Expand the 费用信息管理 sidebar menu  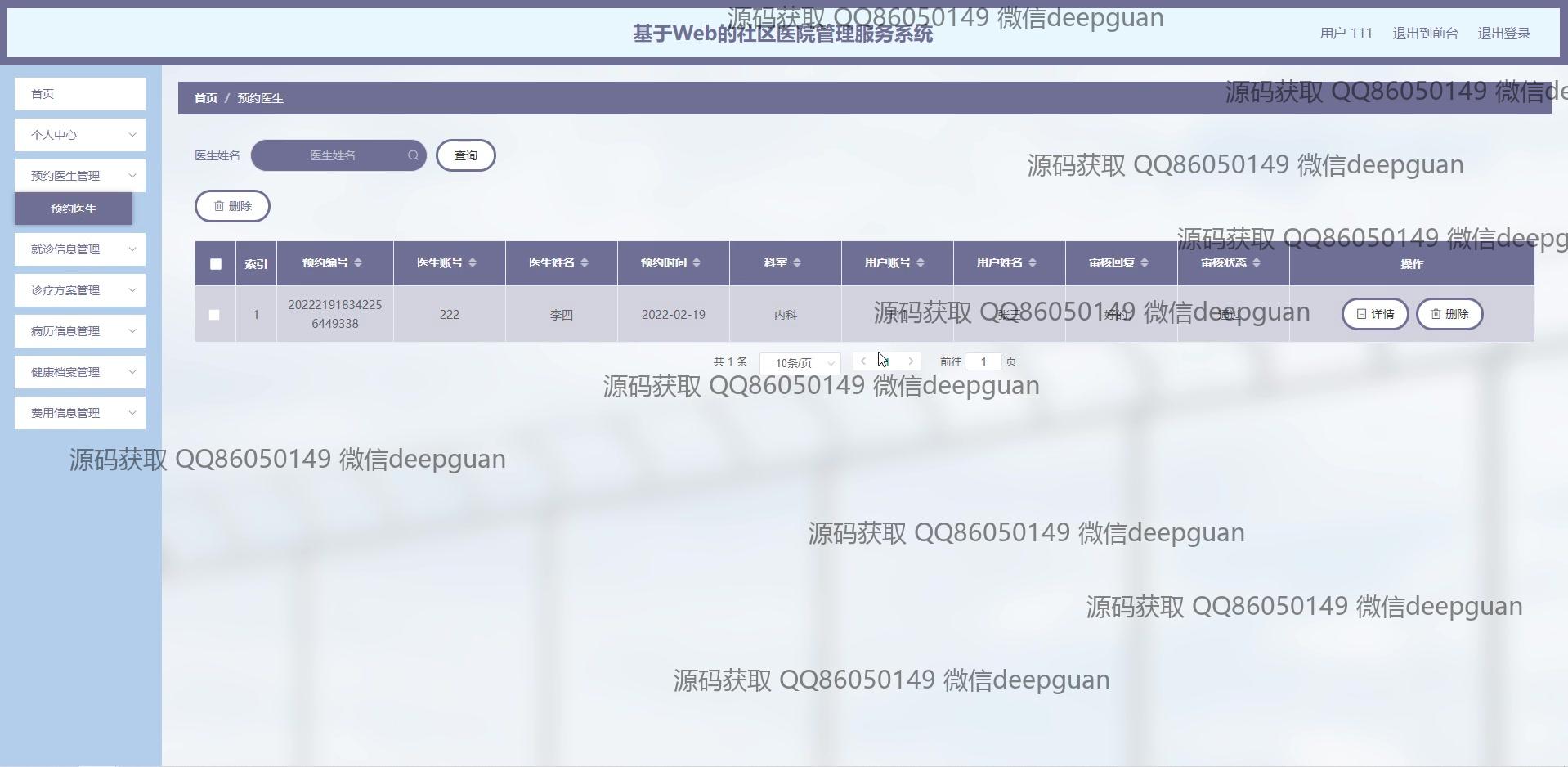click(x=80, y=413)
